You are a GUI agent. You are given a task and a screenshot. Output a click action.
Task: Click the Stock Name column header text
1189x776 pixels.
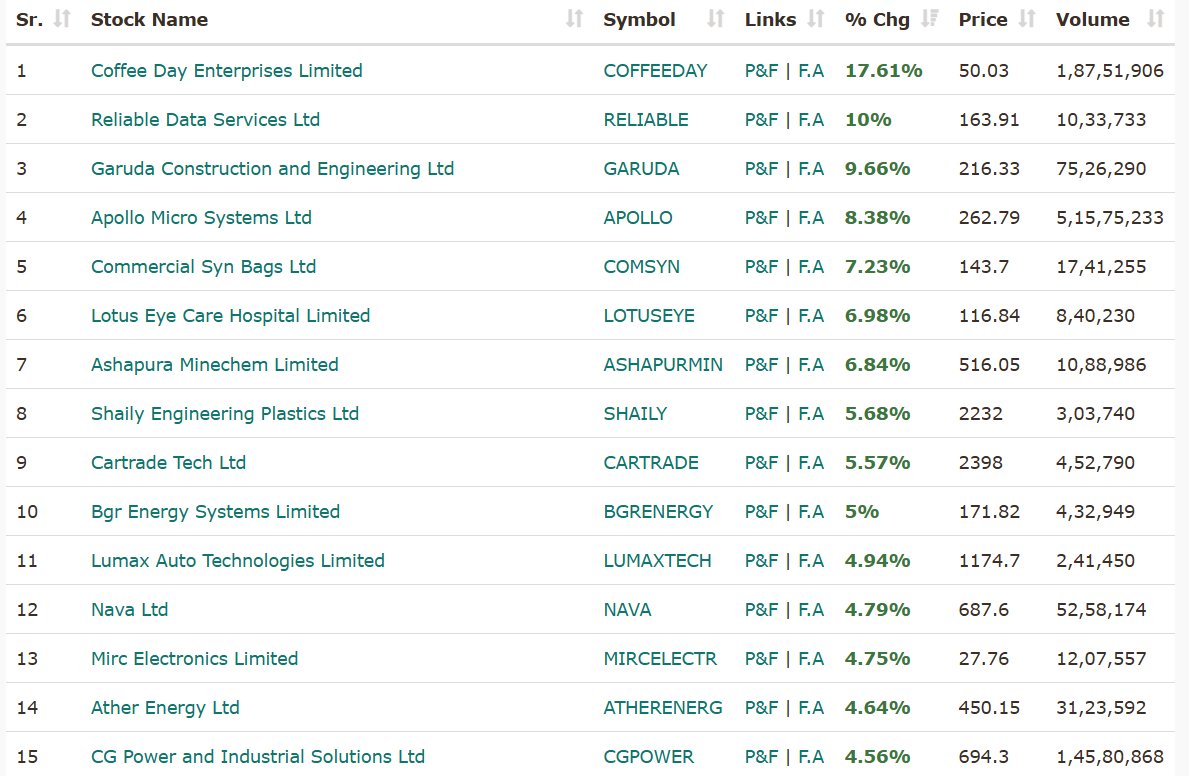149,20
